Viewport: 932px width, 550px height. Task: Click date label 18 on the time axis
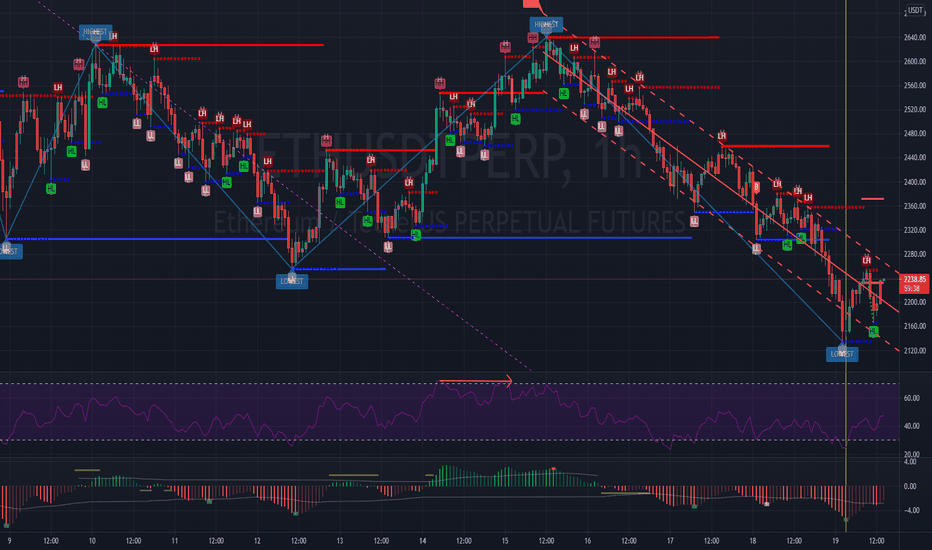752,541
